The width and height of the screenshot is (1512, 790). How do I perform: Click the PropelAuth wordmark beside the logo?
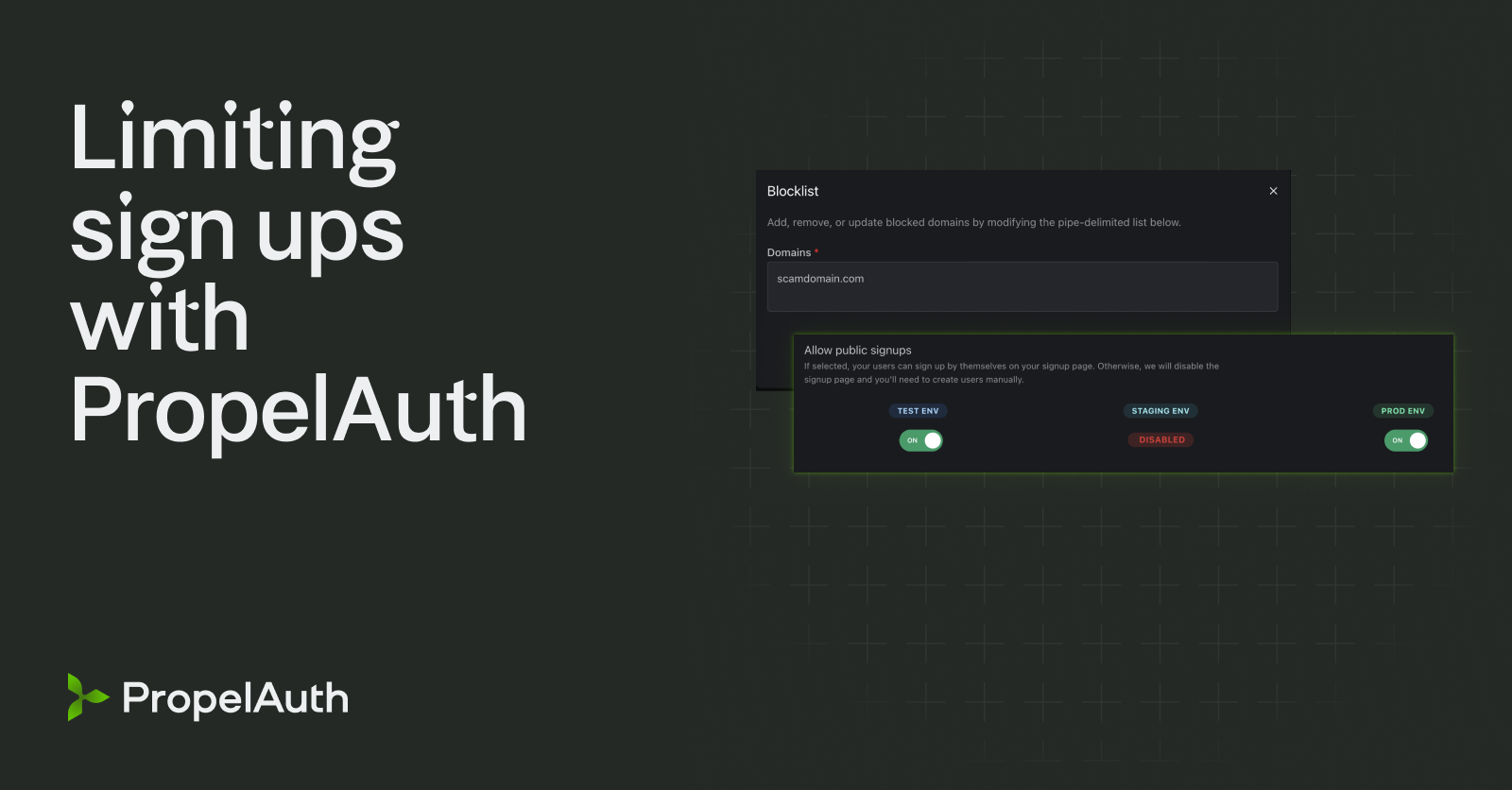tap(235, 699)
